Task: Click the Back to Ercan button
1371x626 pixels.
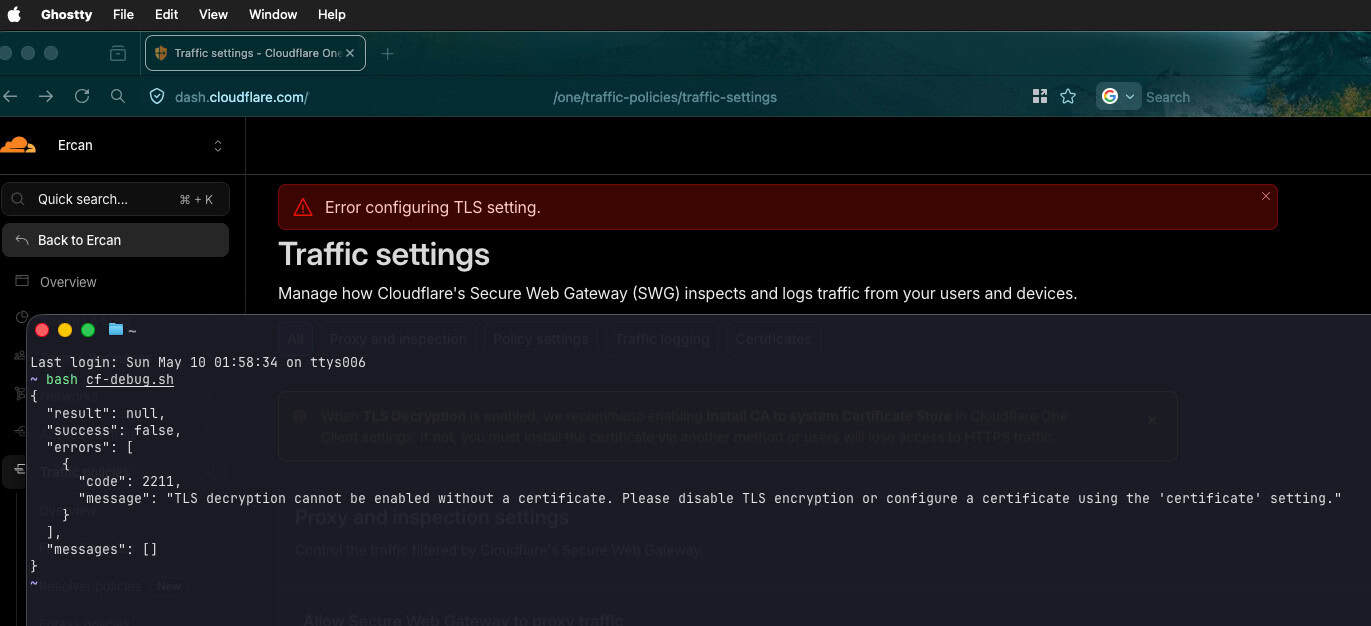Action: (x=116, y=240)
